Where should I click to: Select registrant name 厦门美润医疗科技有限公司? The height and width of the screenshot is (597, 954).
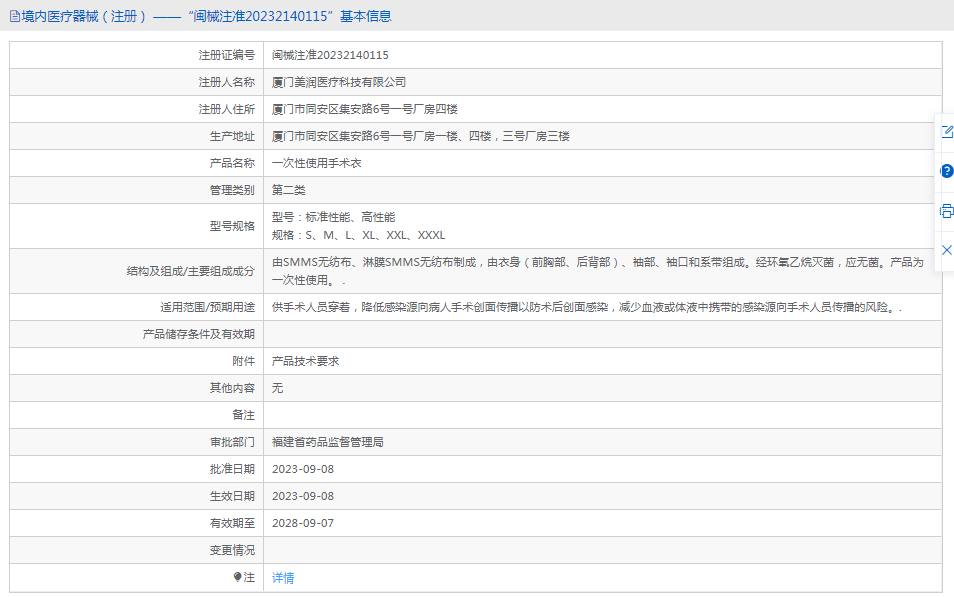point(339,82)
